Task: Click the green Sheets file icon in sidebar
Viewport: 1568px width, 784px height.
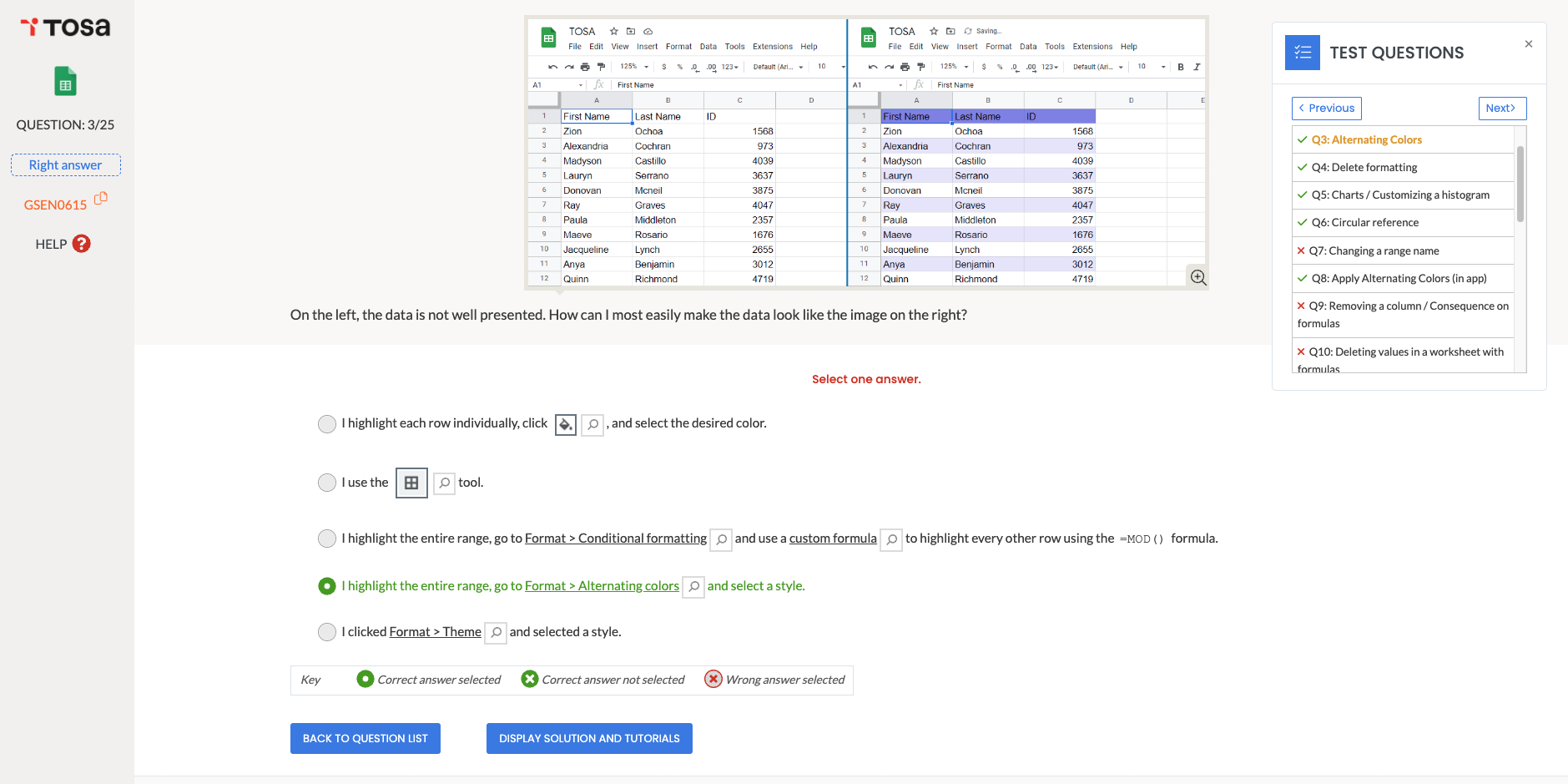Action: point(65,81)
